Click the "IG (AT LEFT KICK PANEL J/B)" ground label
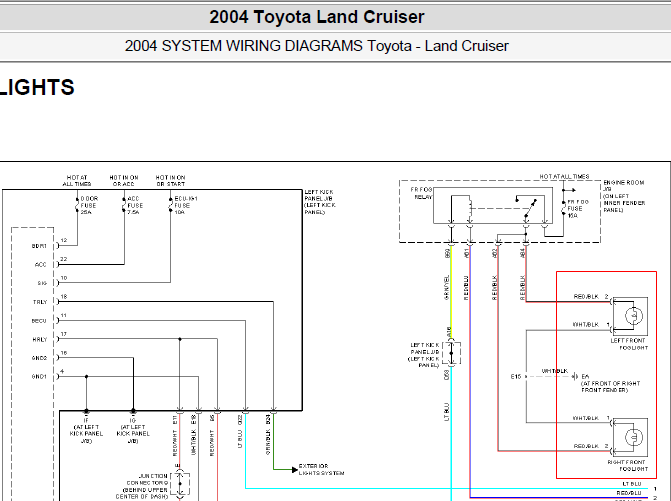 [133, 431]
